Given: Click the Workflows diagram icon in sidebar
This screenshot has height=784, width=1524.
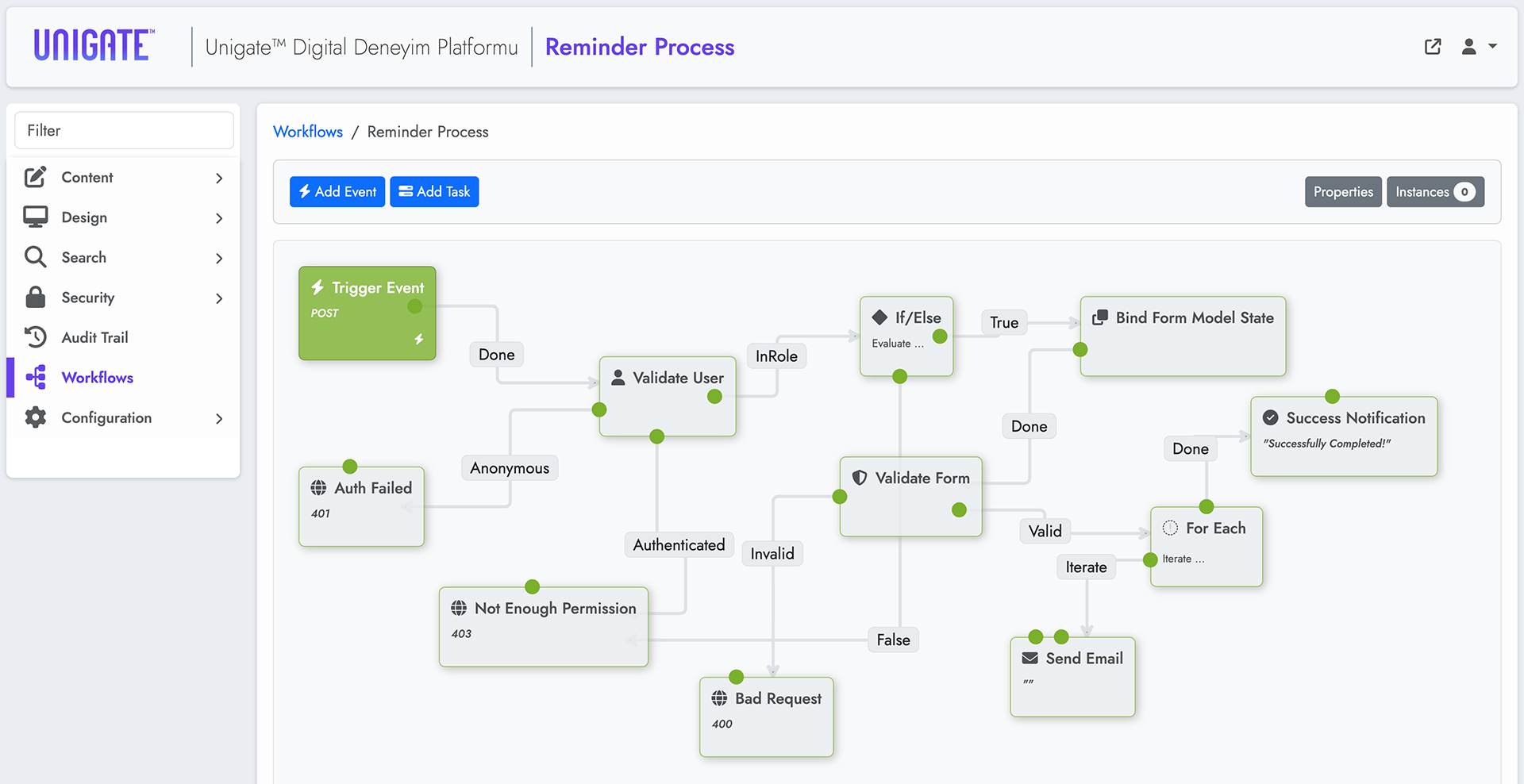Looking at the screenshot, I should (x=36, y=377).
